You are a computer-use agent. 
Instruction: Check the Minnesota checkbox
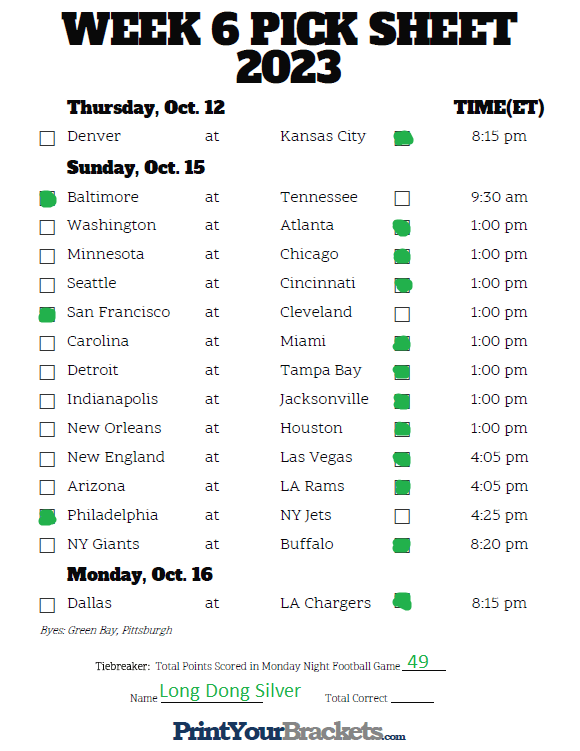click(47, 256)
